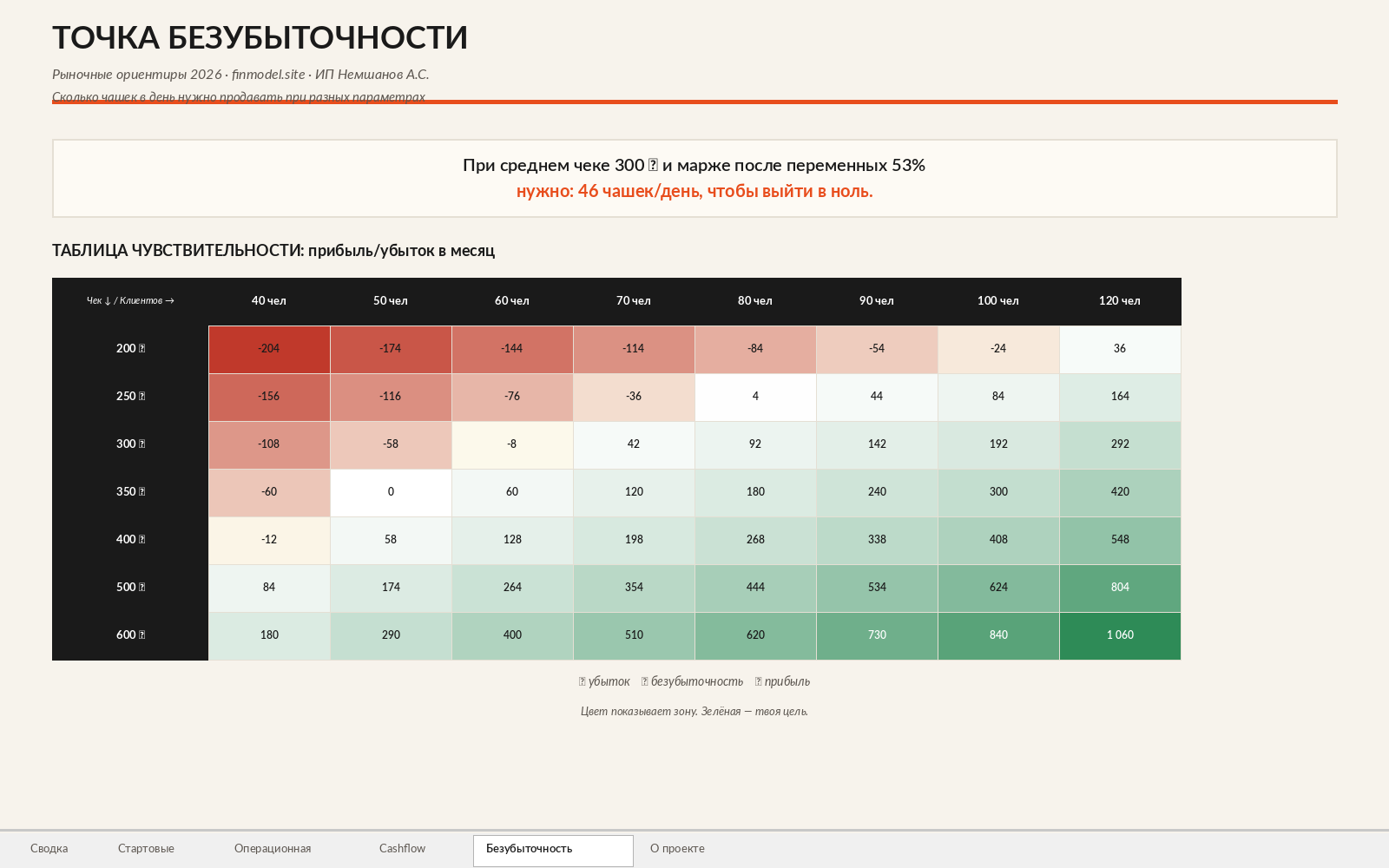
Task: Click the cell with value '240'
Action: (877, 492)
